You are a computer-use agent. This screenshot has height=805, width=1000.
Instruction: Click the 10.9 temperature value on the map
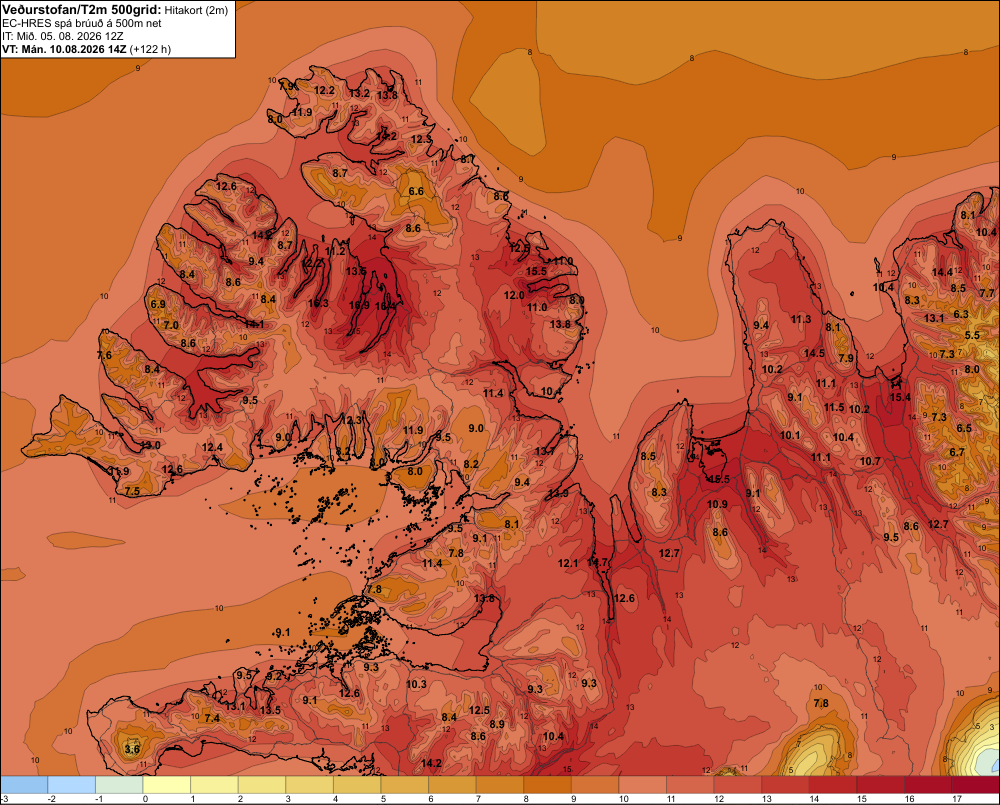click(x=717, y=504)
